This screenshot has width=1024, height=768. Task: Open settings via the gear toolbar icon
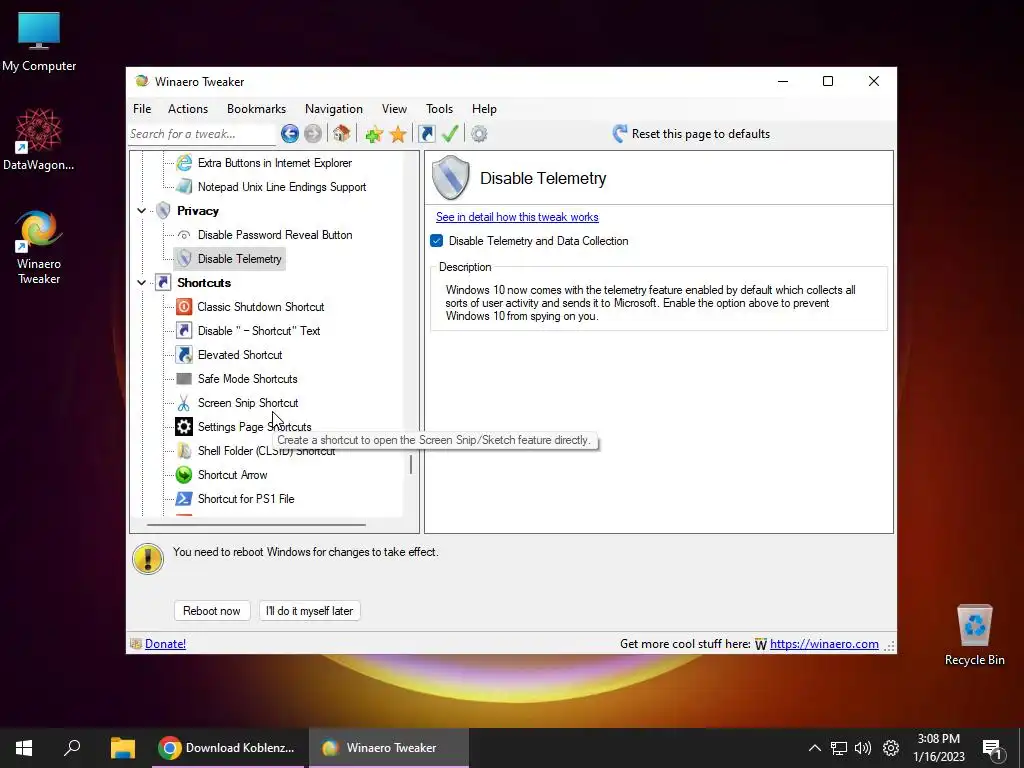coord(479,134)
